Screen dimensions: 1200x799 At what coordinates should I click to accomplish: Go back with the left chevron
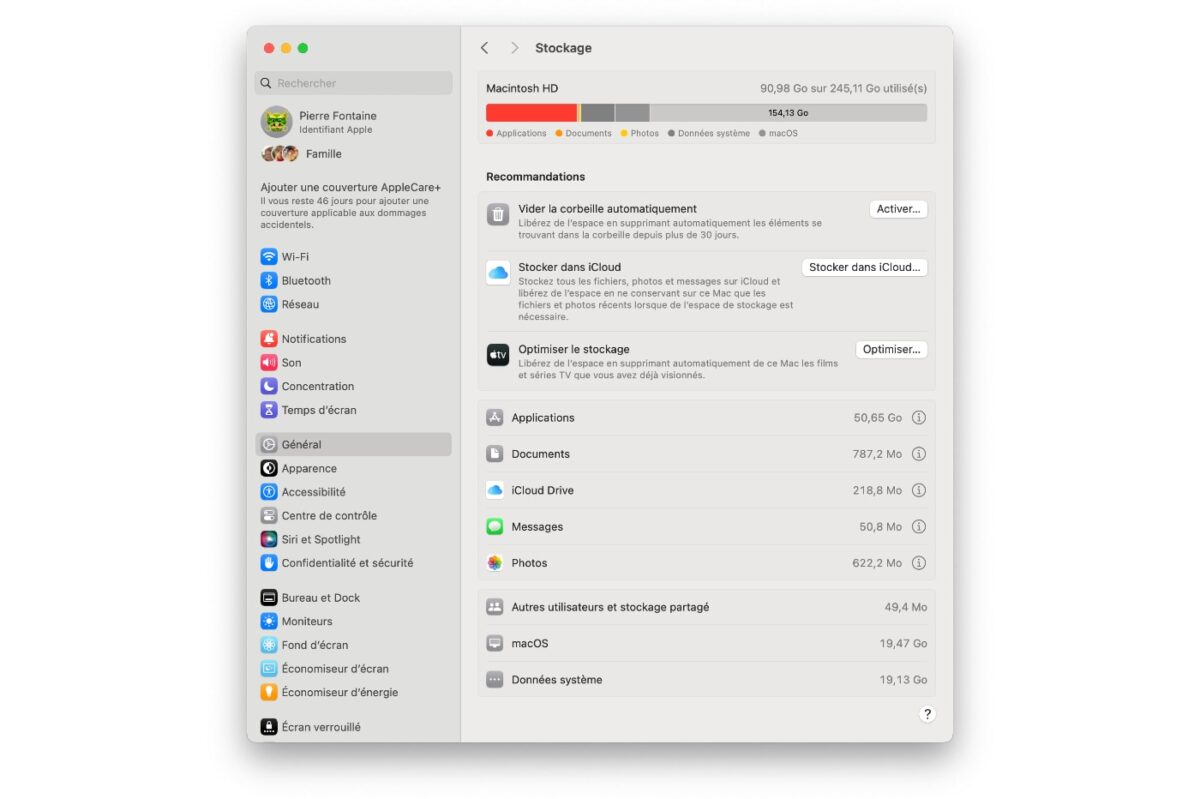click(485, 48)
